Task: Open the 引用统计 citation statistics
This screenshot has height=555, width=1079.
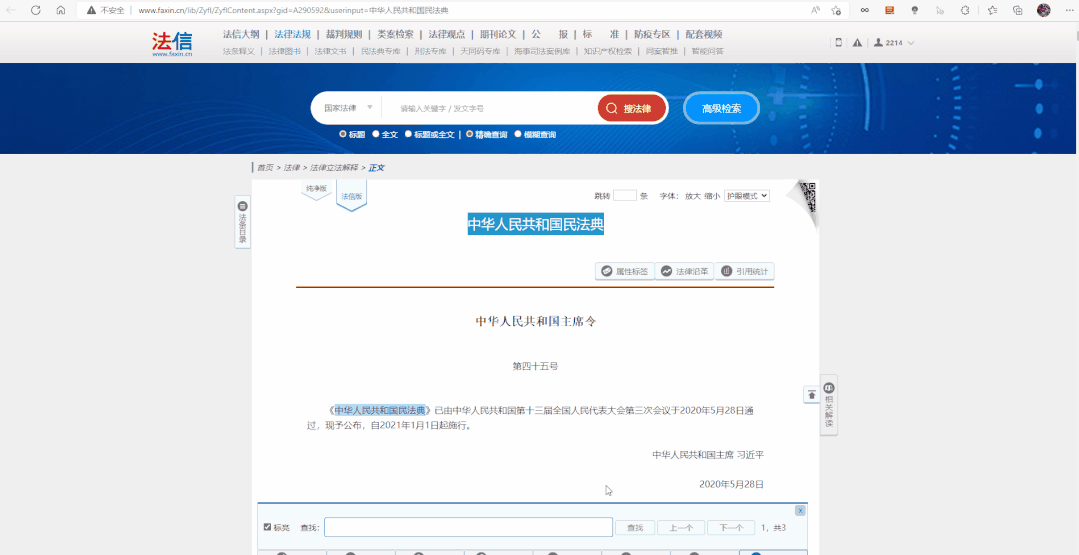Action: [744, 271]
